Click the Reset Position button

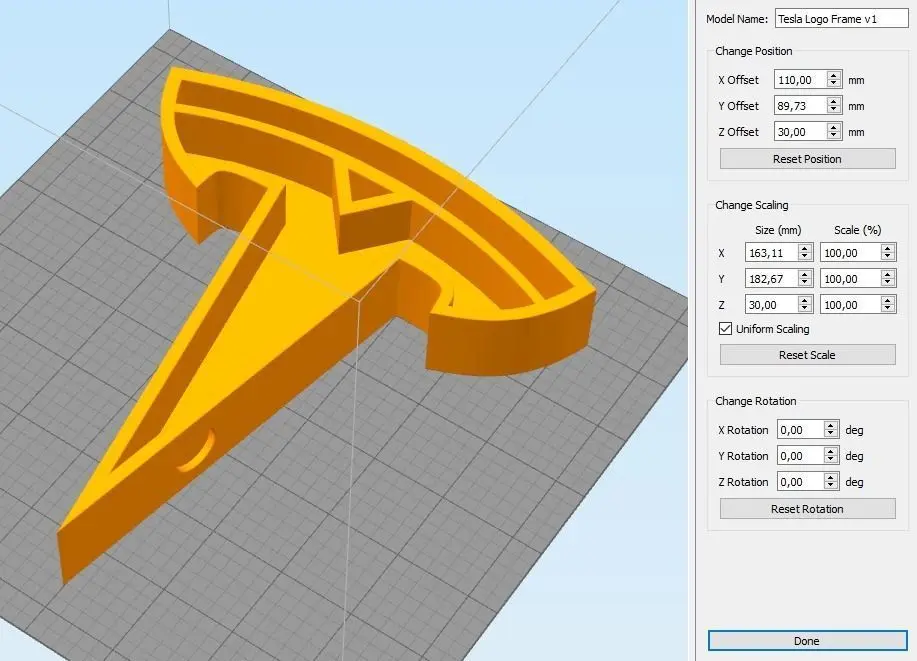(x=808, y=159)
